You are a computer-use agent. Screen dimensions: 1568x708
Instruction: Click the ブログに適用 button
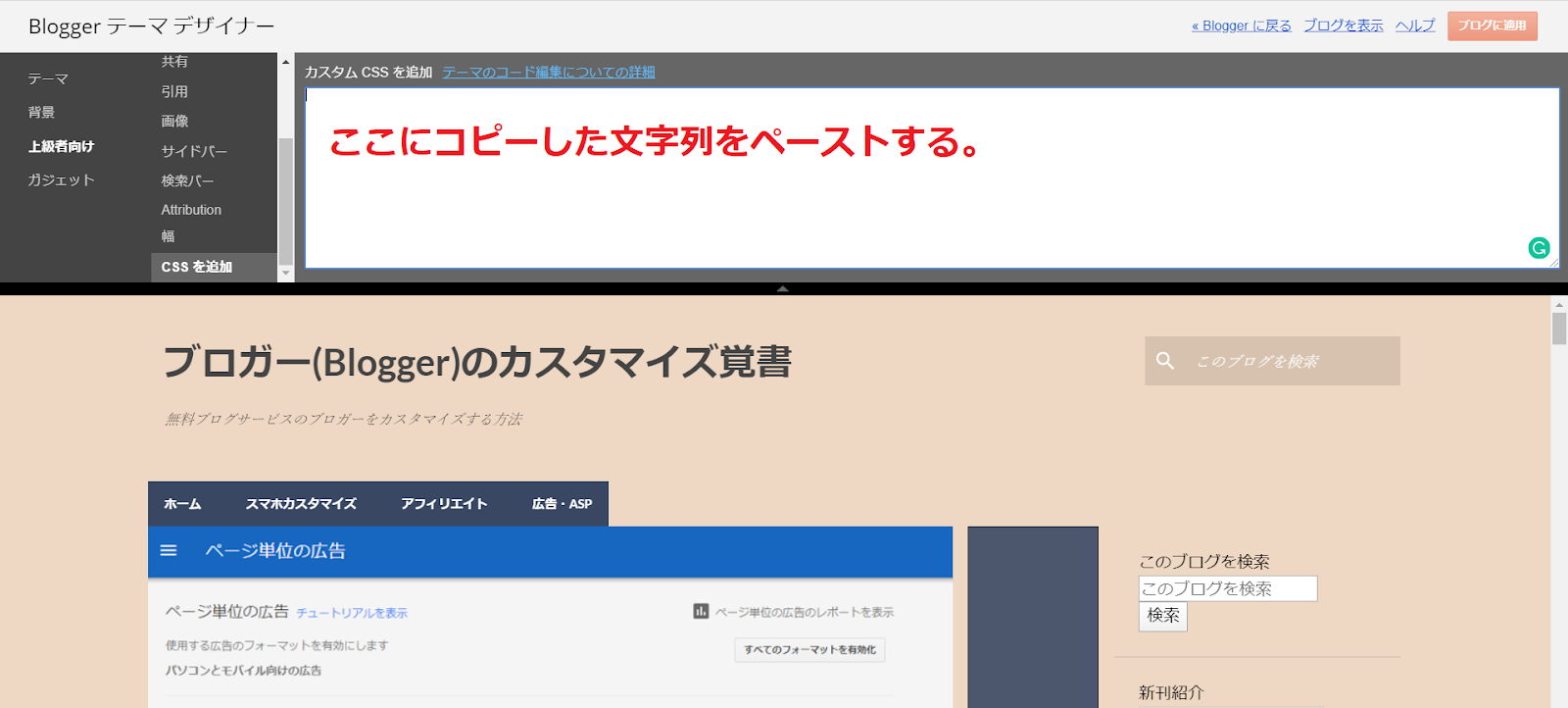tap(1492, 25)
